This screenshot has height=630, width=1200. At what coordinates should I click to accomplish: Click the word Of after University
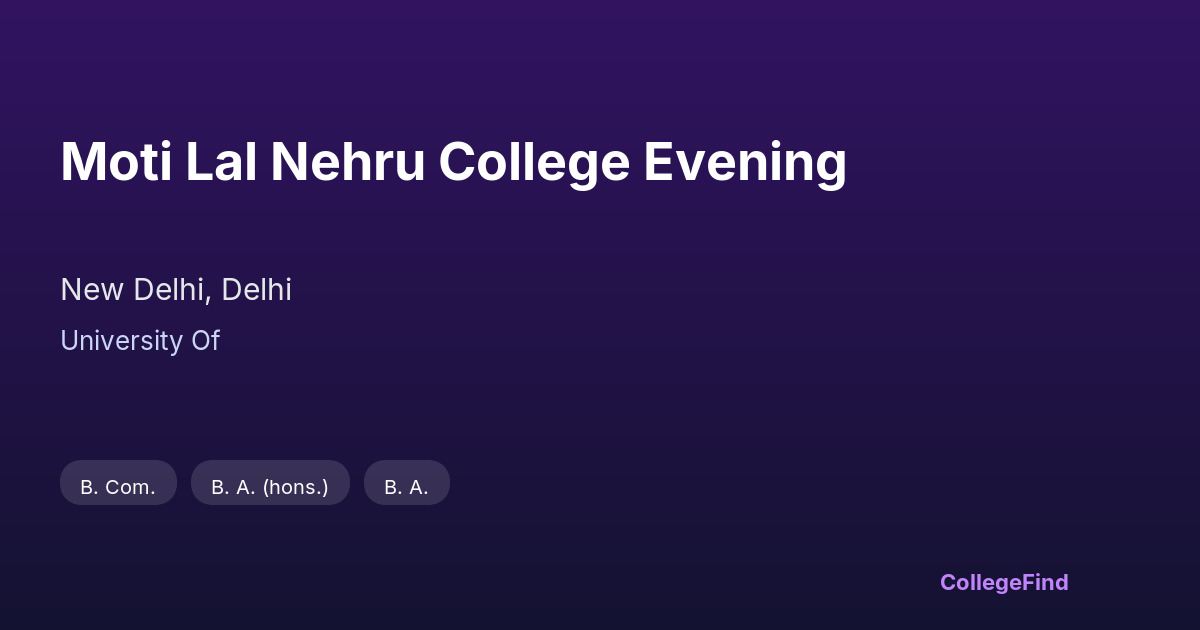coord(205,341)
